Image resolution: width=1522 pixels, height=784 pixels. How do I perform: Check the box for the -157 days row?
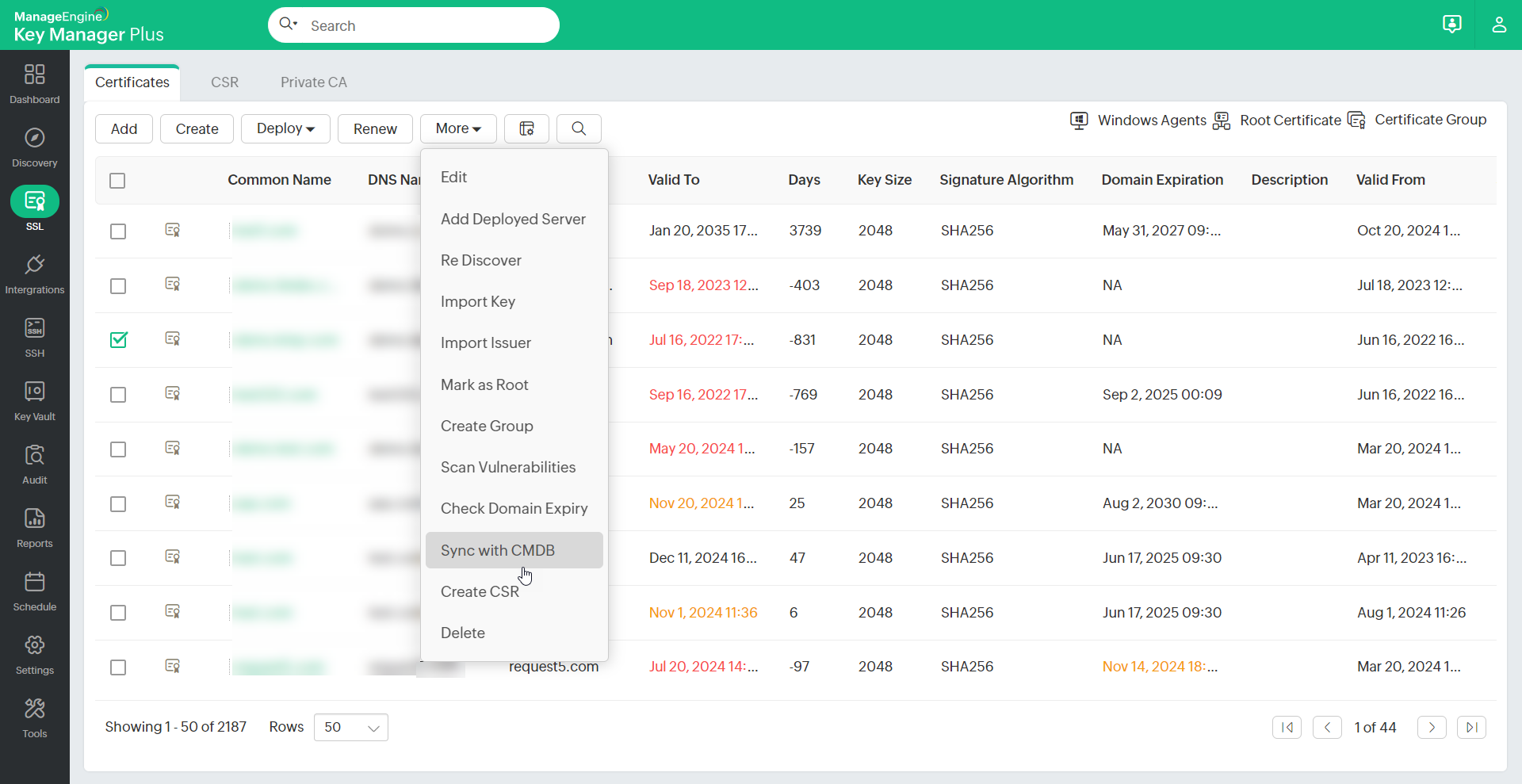pos(118,449)
